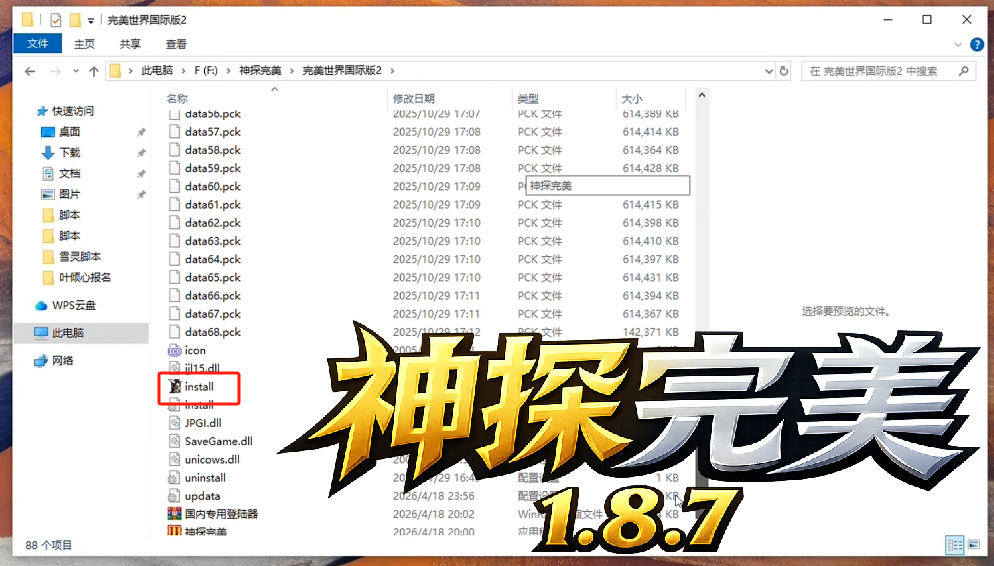Click the Back navigation arrow
This screenshot has width=994, height=566.
pyautogui.click(x=30, y=71)
